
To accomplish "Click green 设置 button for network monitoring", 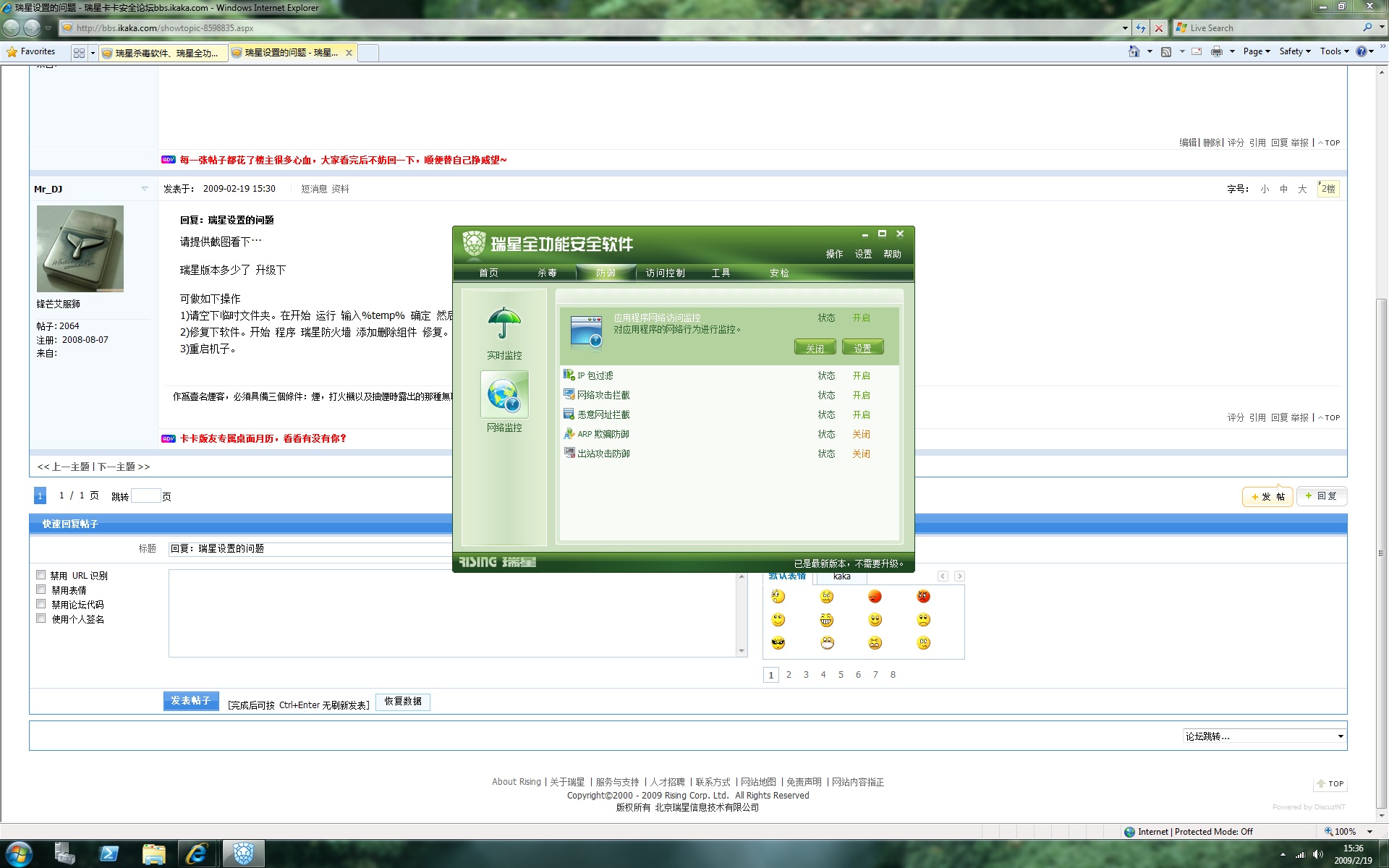I will point(862,348).
